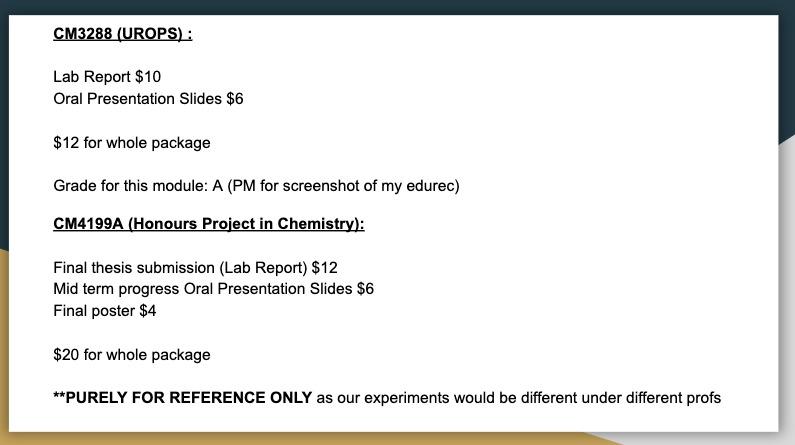
Task: Click the "Final poster $4" line
Action: 105,311
